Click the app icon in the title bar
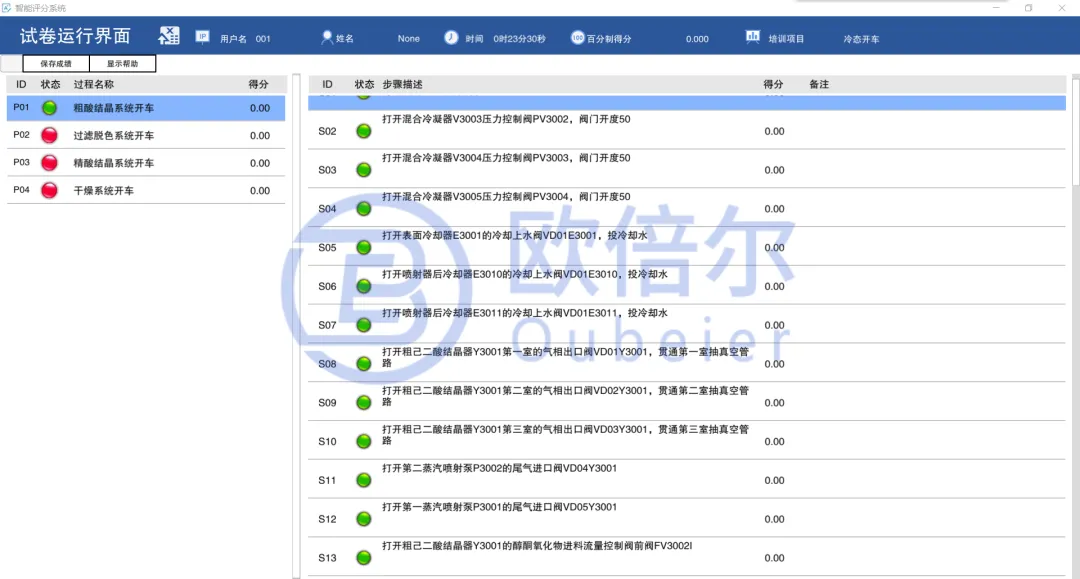This screenshot has width=1080, height=579. (6, 8)
